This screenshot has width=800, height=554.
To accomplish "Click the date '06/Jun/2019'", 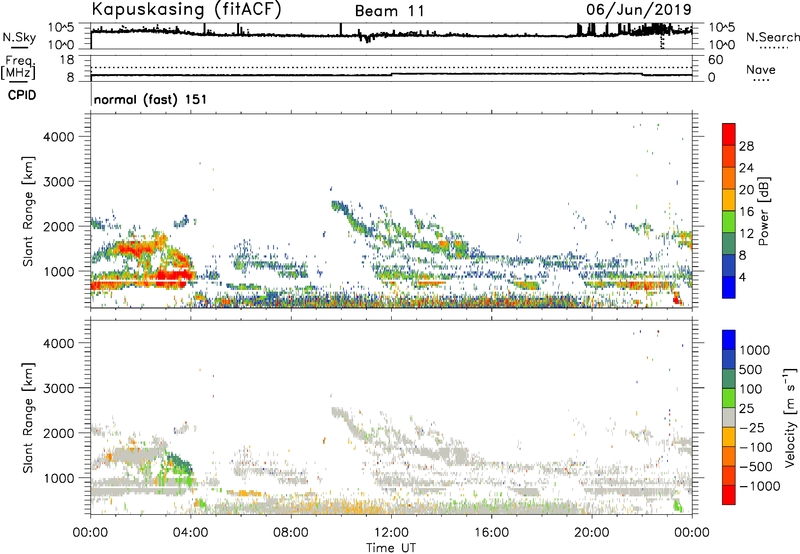I will pos(639,9).
